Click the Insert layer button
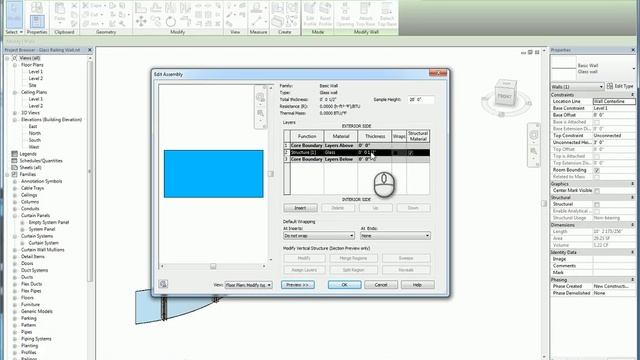Image resolution: width=640 pixels, height=360 pixels. 300,208
